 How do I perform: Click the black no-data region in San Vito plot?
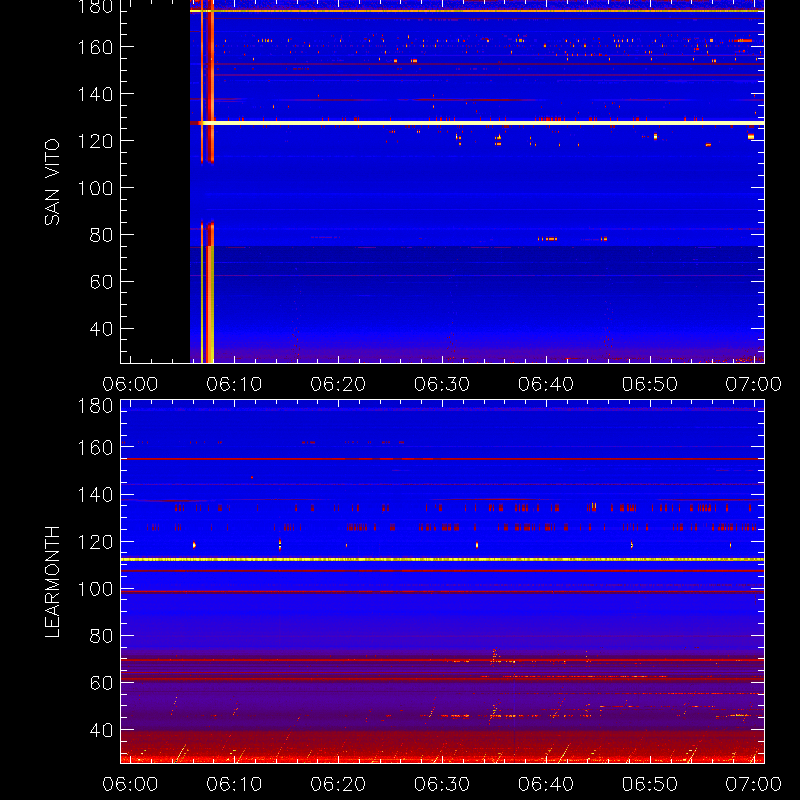[156, 181]
